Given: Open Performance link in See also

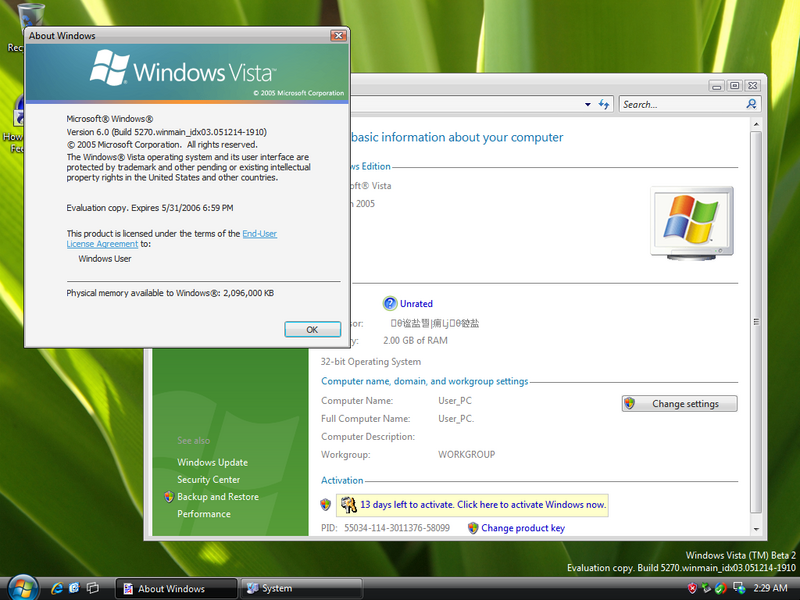Looking at the screenshot, I should (x=204, y=514).
